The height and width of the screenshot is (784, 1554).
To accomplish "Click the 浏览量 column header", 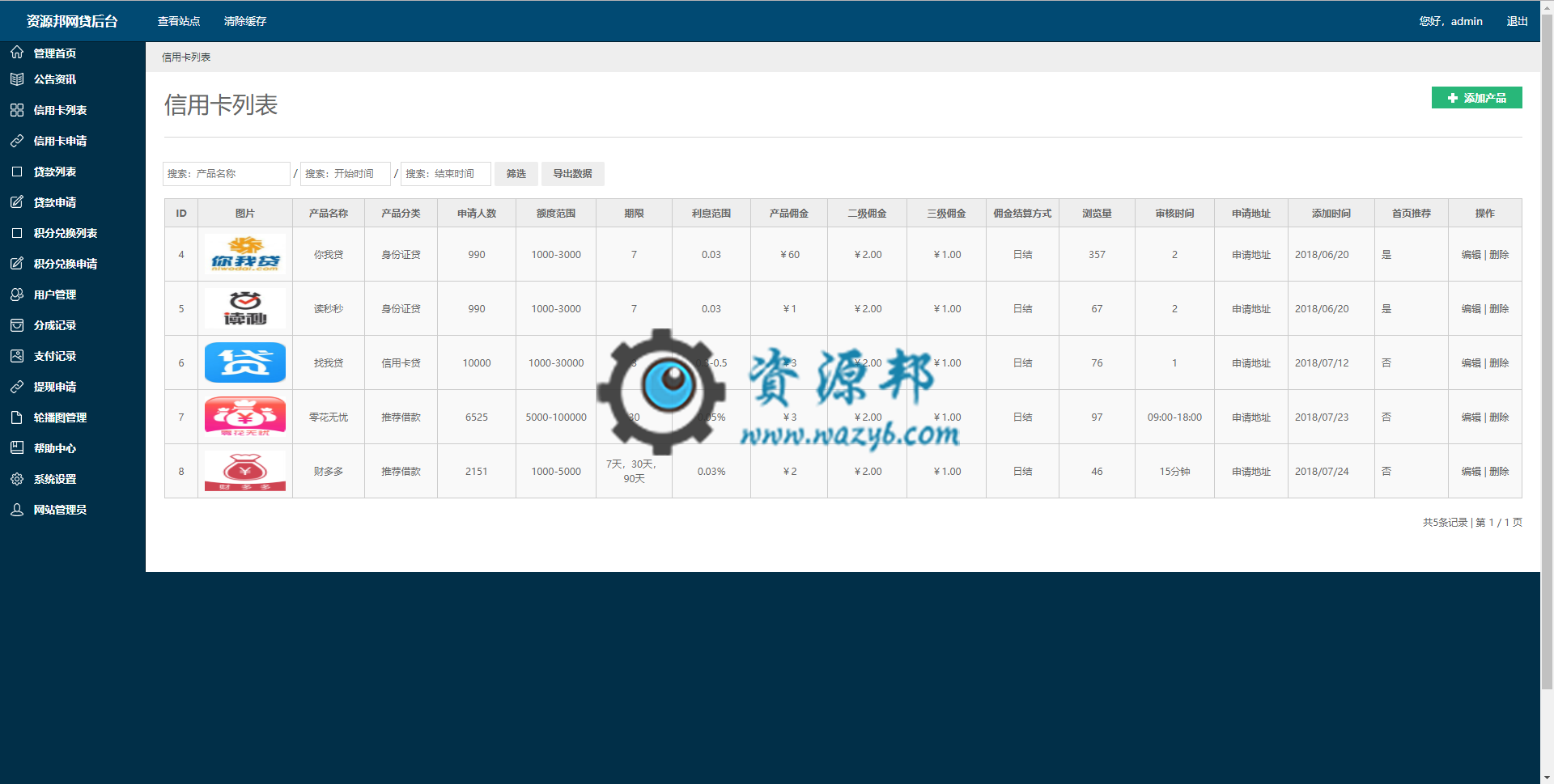I will coord(1097,213).
